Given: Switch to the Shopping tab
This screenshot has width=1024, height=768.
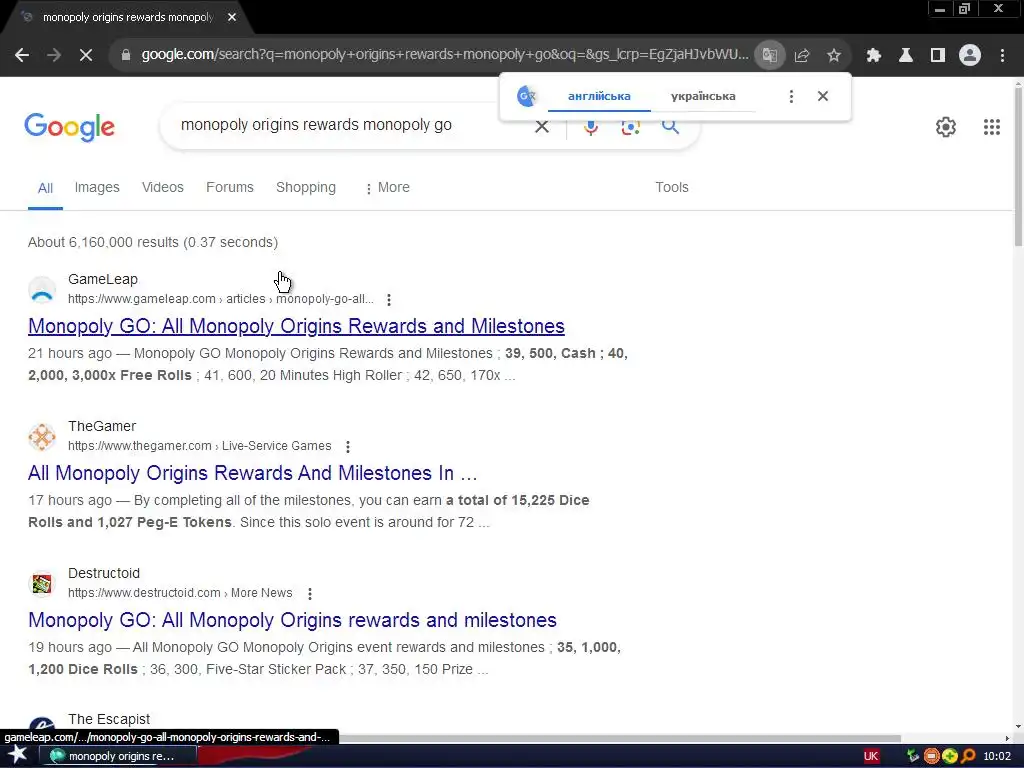Looking at the screenshot, I should click(x=306, y=187).
